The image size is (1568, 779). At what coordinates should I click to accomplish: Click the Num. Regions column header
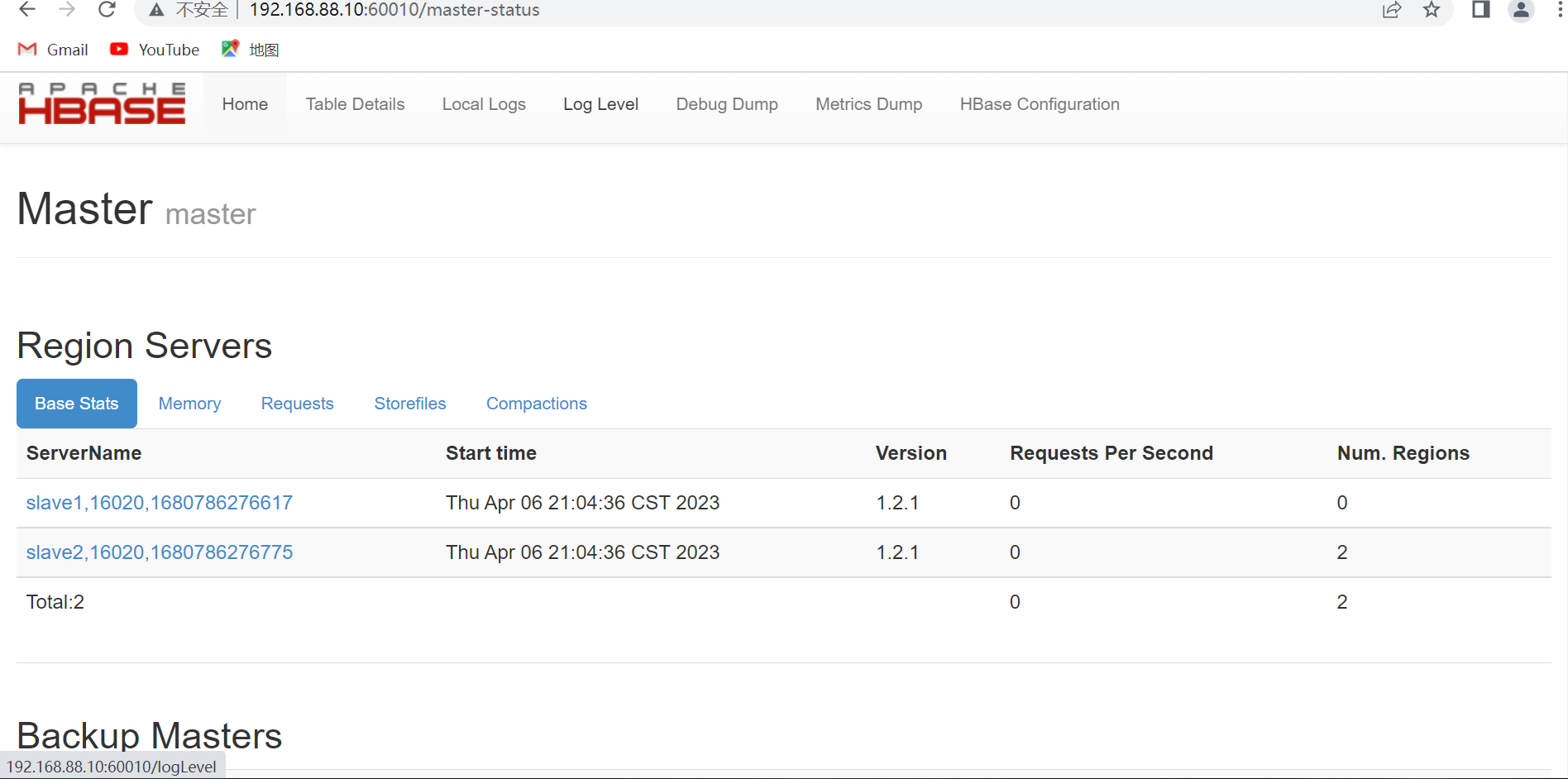1403,453
